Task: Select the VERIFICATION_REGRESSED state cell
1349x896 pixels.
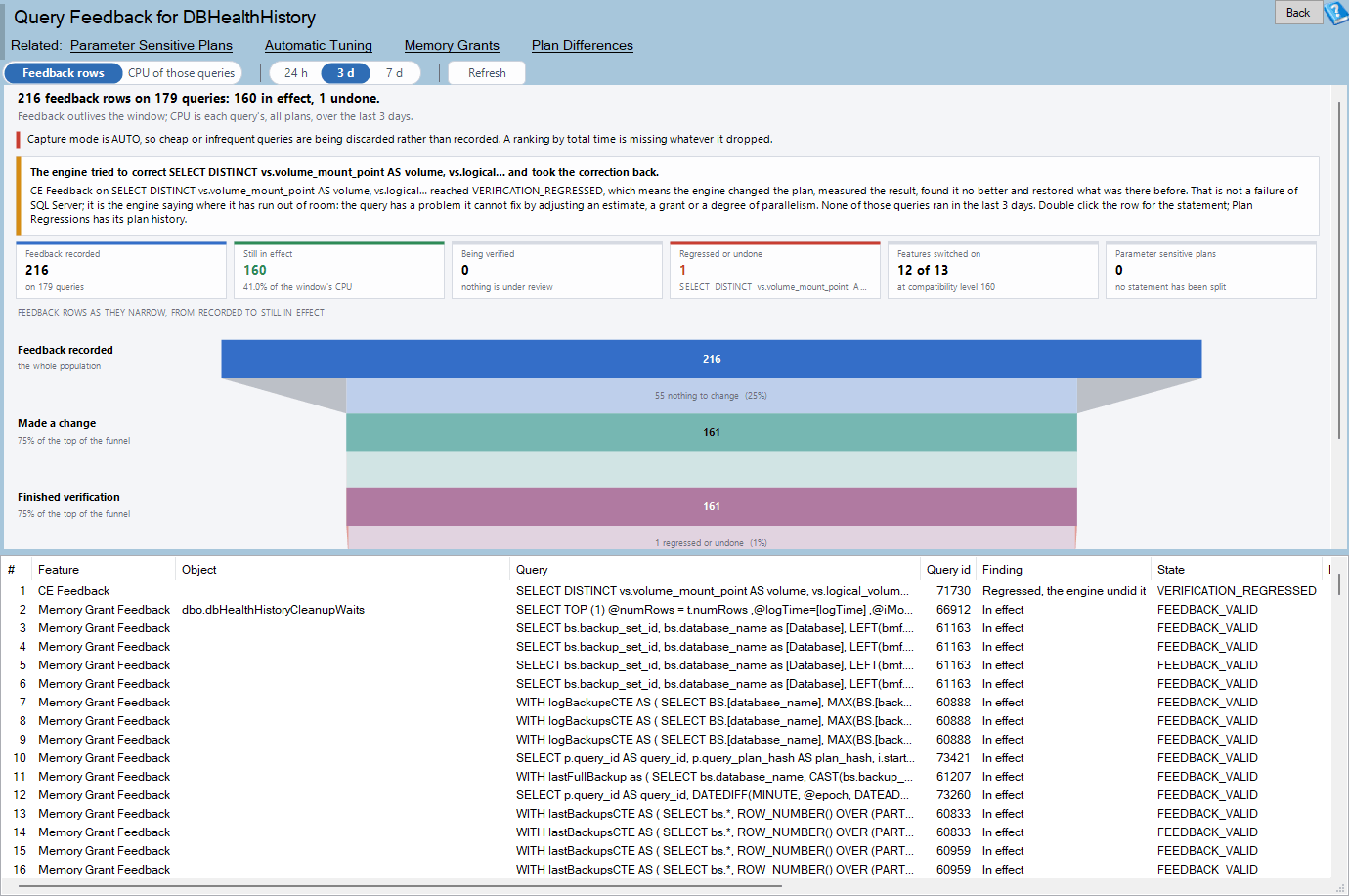Action: 1237,591
